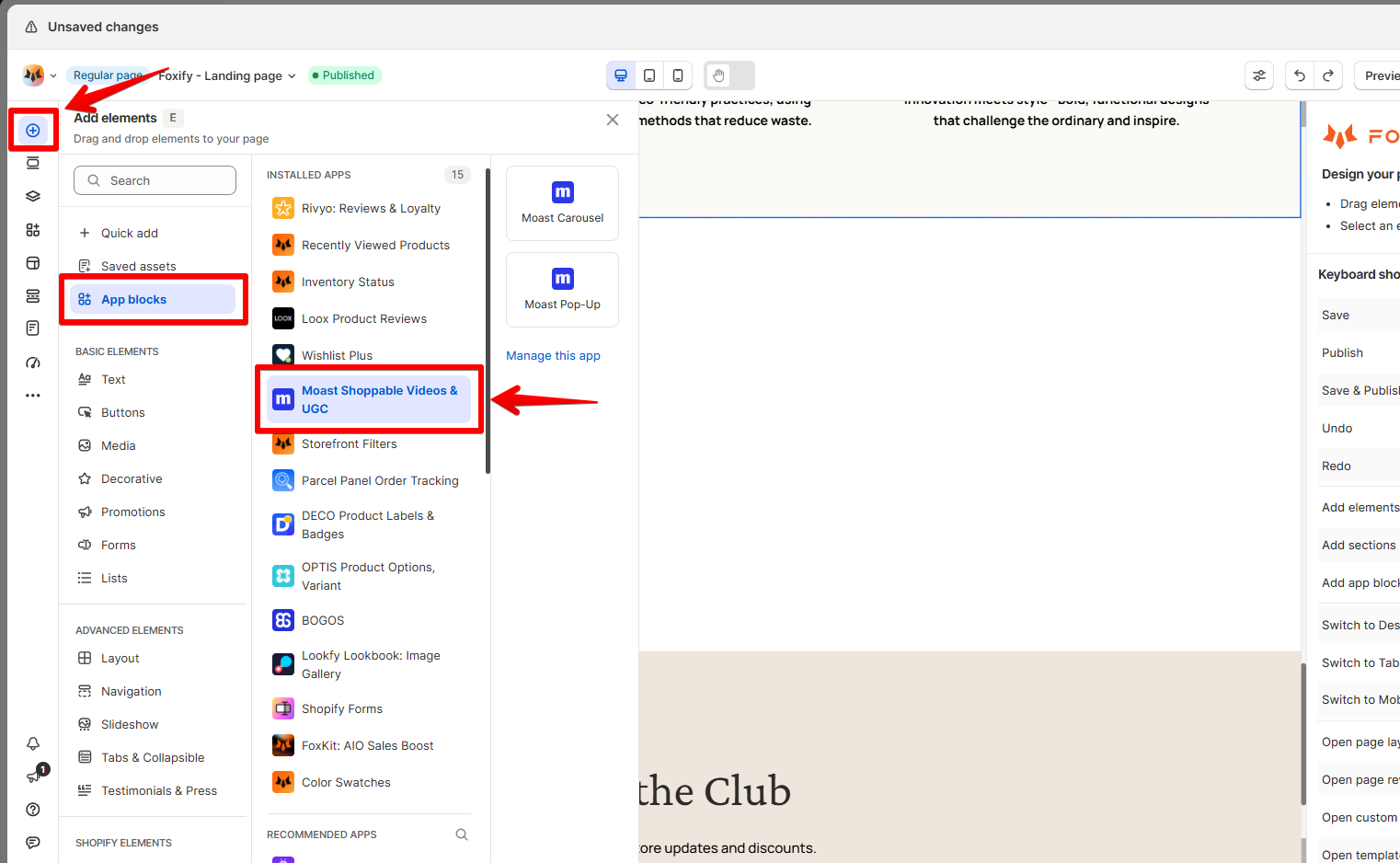Select Saved assets in elements panel

(x=138, y=266)
